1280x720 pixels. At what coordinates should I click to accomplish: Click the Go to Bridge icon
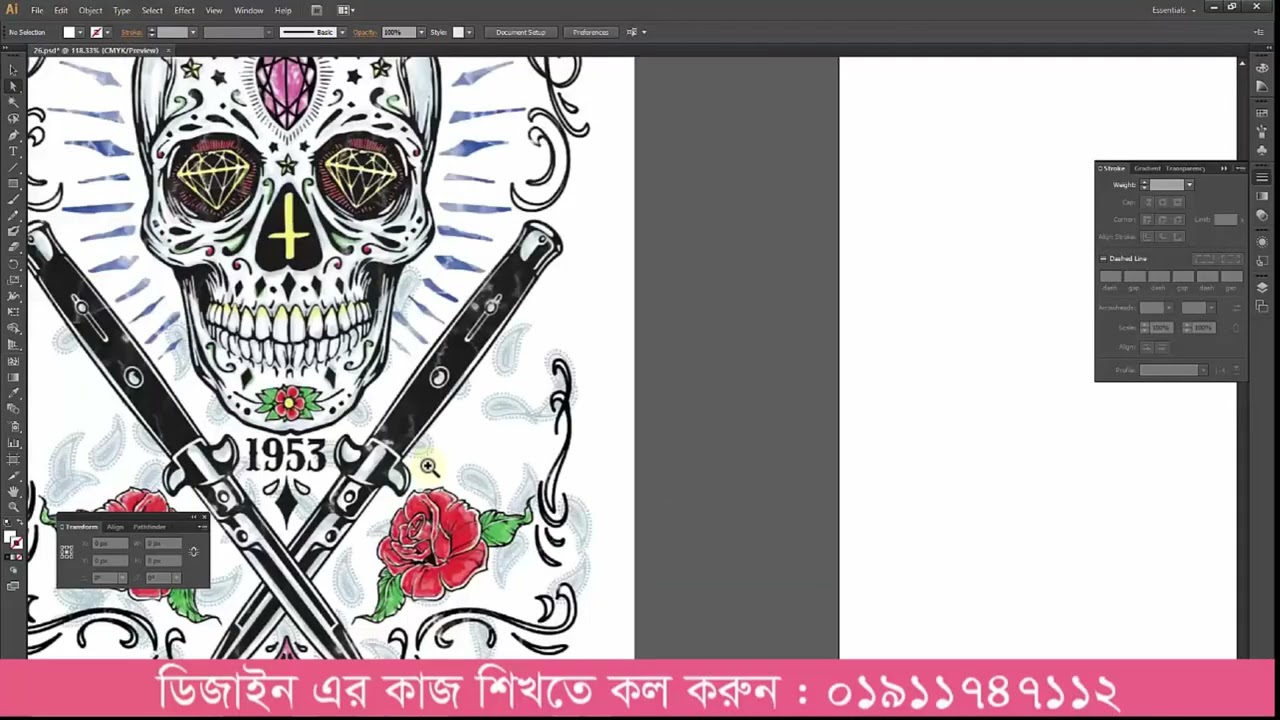pyautogui.click(x=316, y=10)
